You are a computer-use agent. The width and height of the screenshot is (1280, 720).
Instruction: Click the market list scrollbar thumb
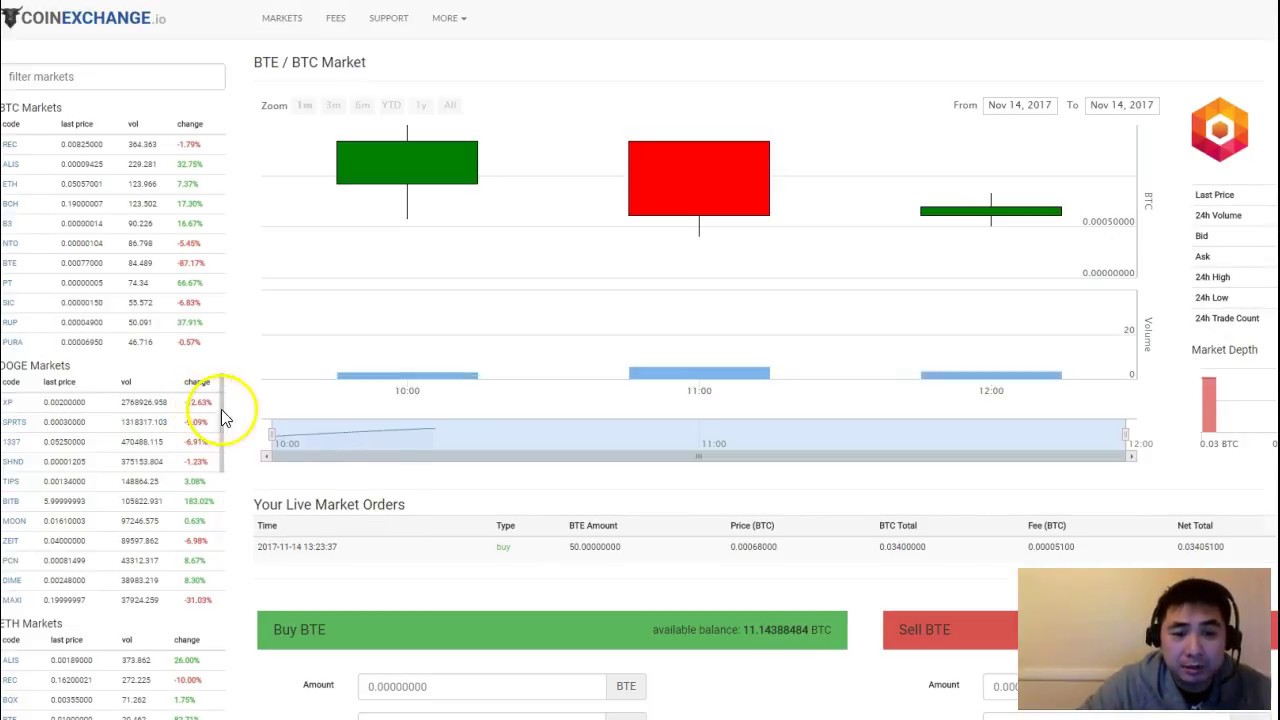coord(221,424)
